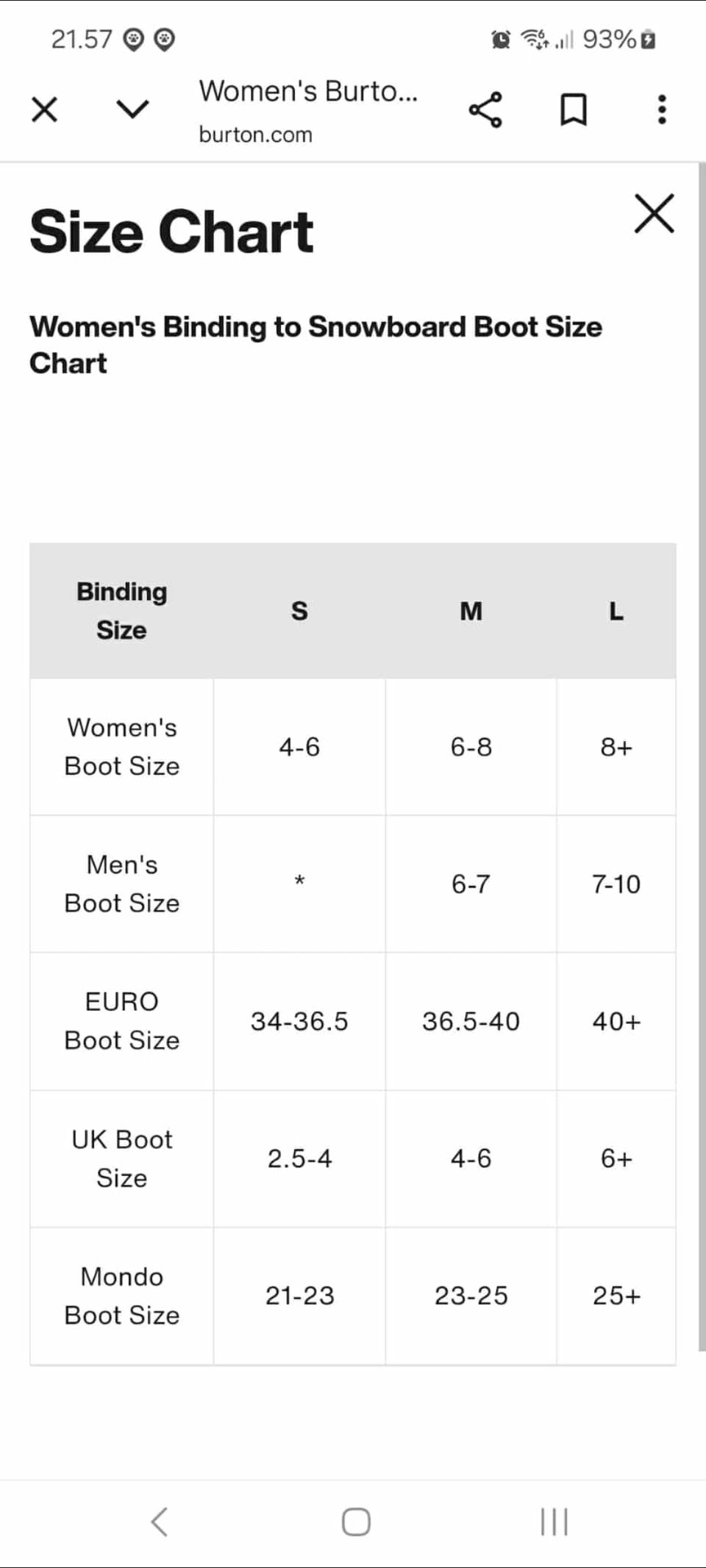Tap the share icon
This screenshot has height=1568, width=706.
(x=485, y=110)
